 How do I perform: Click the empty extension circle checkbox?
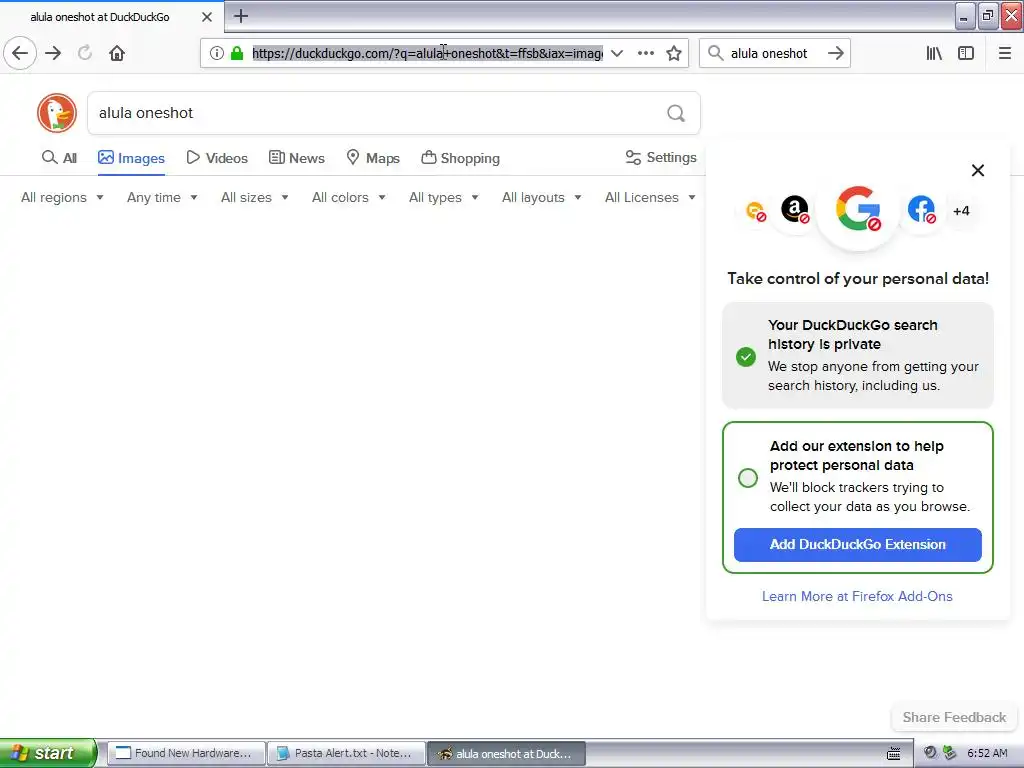(x=748, y=478)
